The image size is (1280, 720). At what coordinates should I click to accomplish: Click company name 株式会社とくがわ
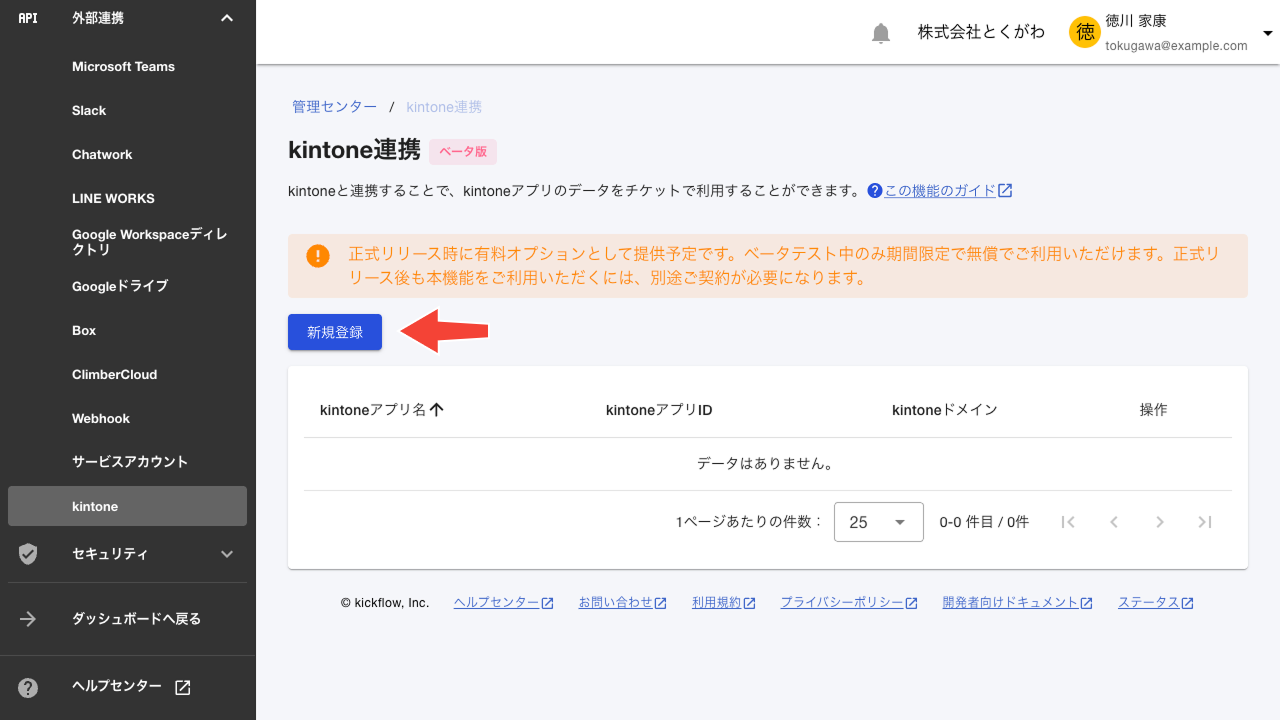(x=981, y=32)
